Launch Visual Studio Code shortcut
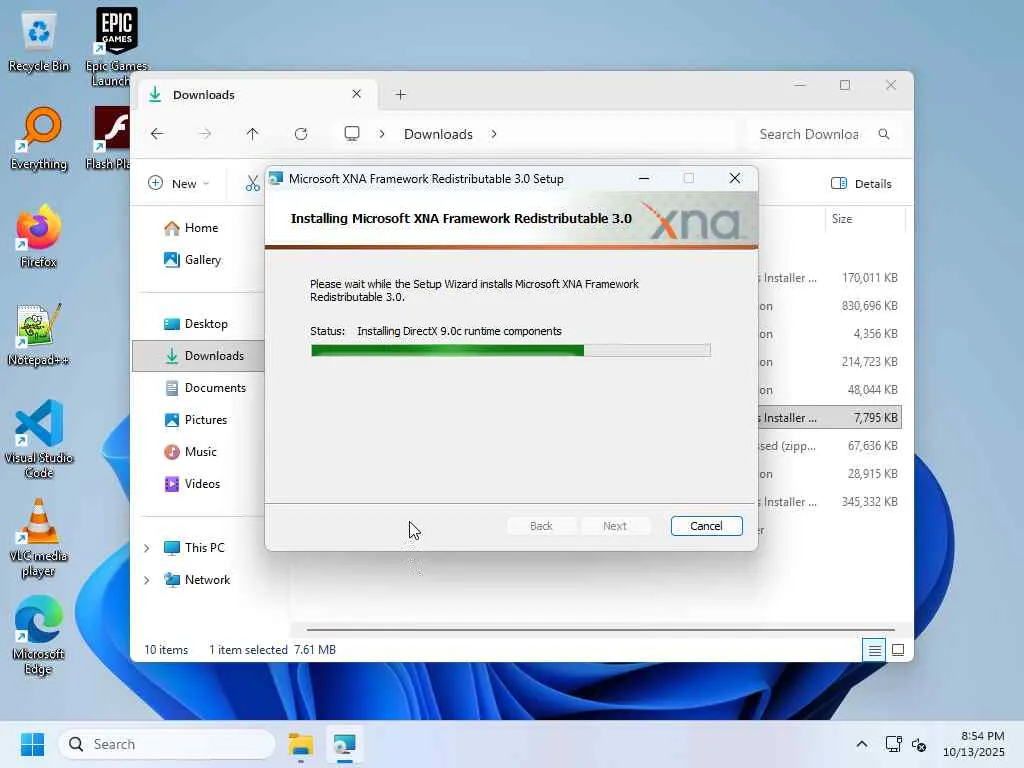 [39, 439]
